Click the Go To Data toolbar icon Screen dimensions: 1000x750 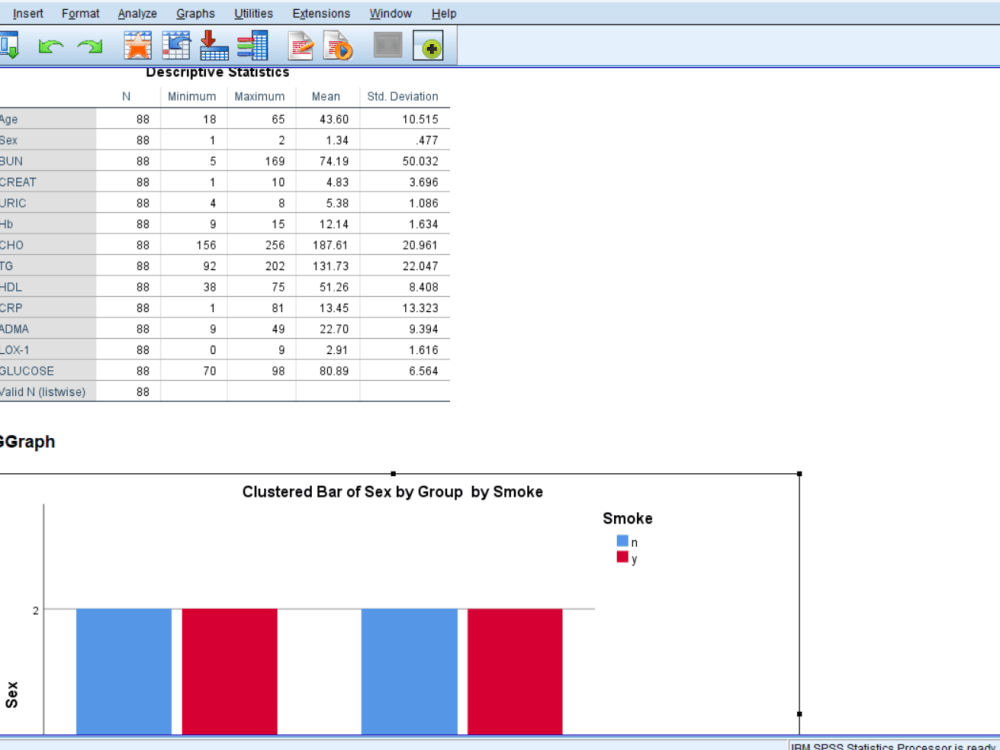click(x=175, y=45)
